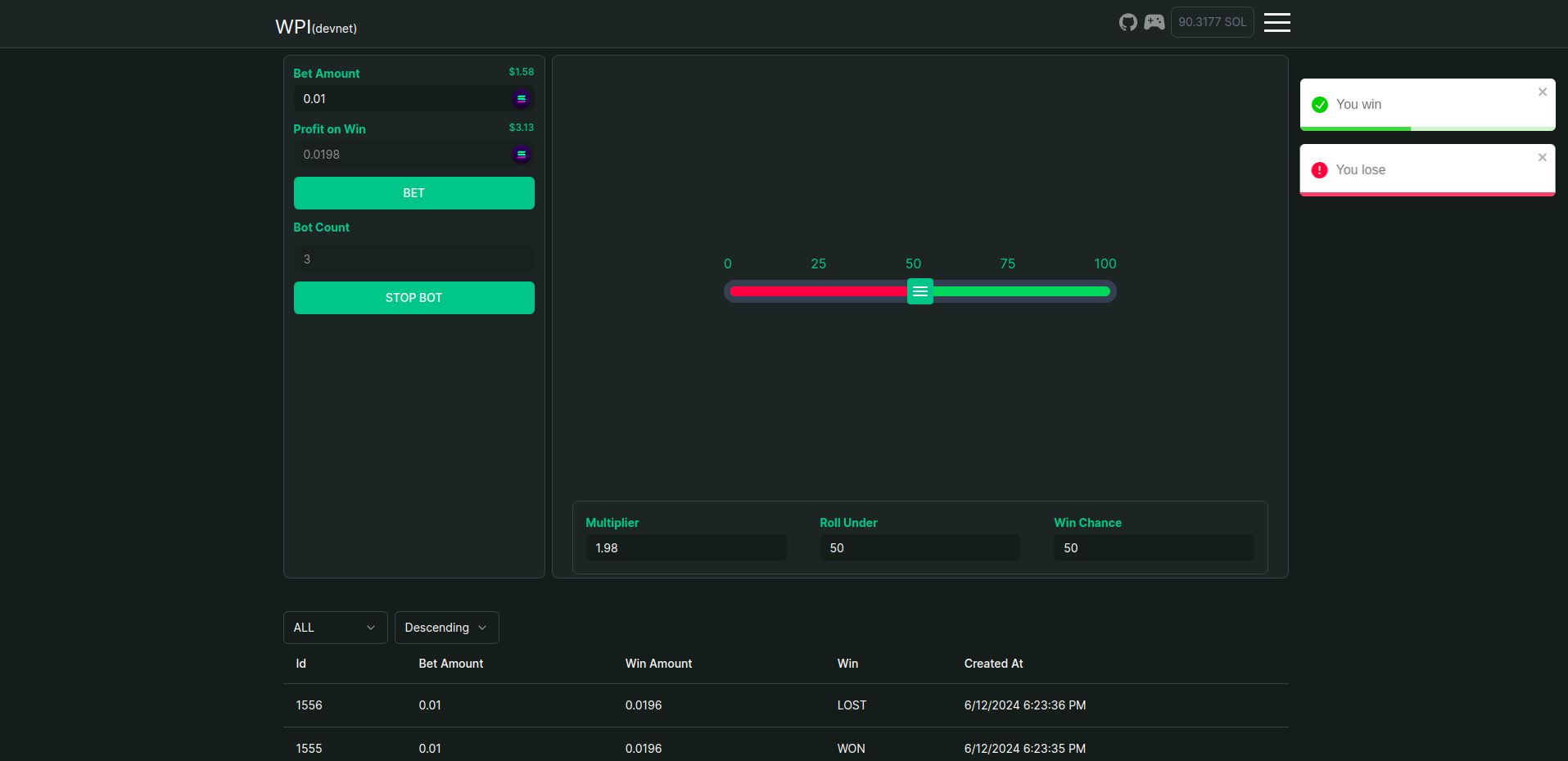Focus the Win Chance input field
The image size is (1568, 761).
pos(1155,548)
